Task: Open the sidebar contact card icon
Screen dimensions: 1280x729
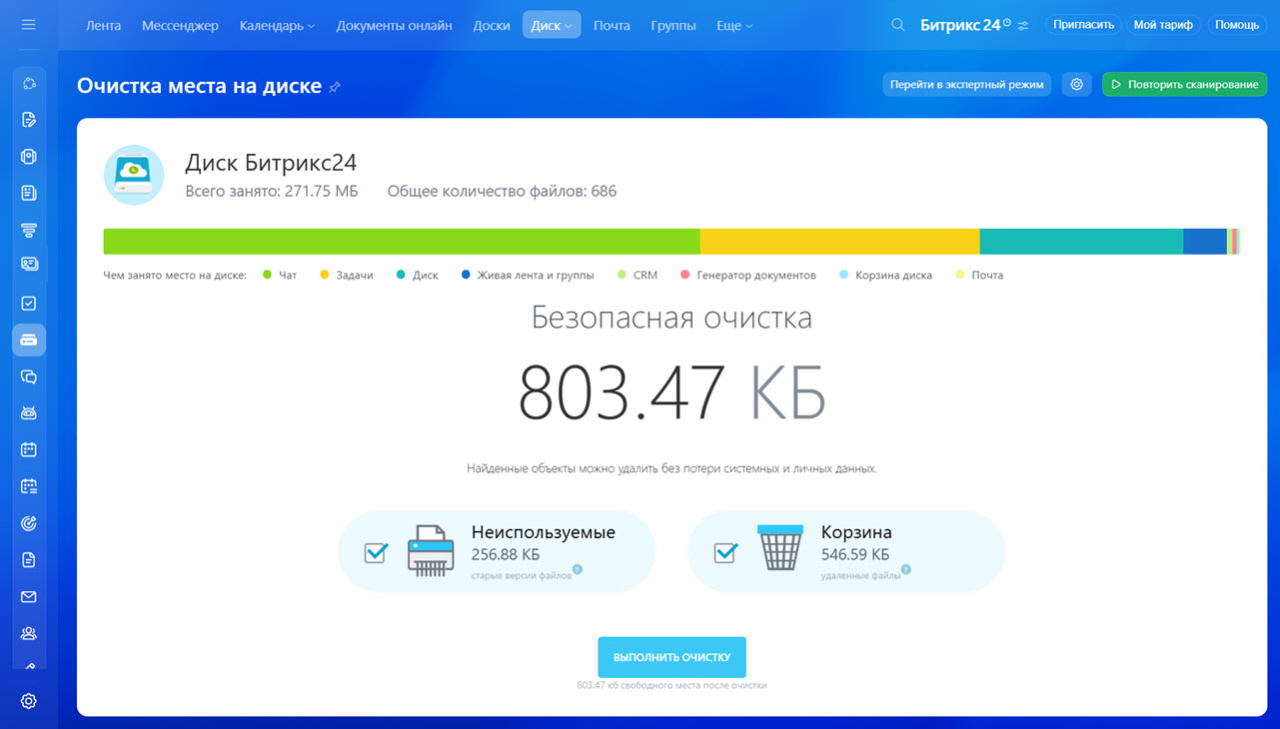Action: coord(29,264)
